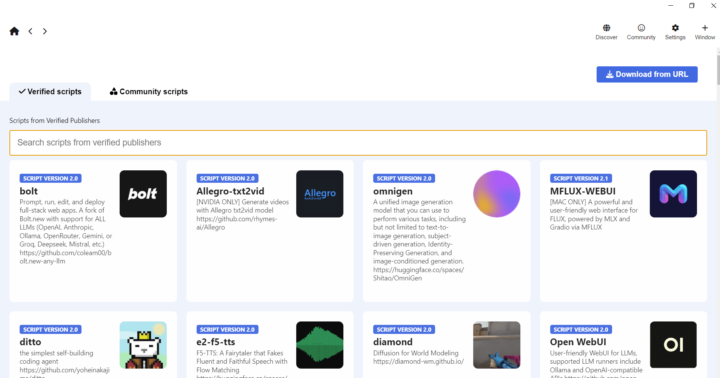Screen dimensions: 720x378
Task: Click 'Scripts from Verified Publishers' heading
Action: [x=55, y=120]
